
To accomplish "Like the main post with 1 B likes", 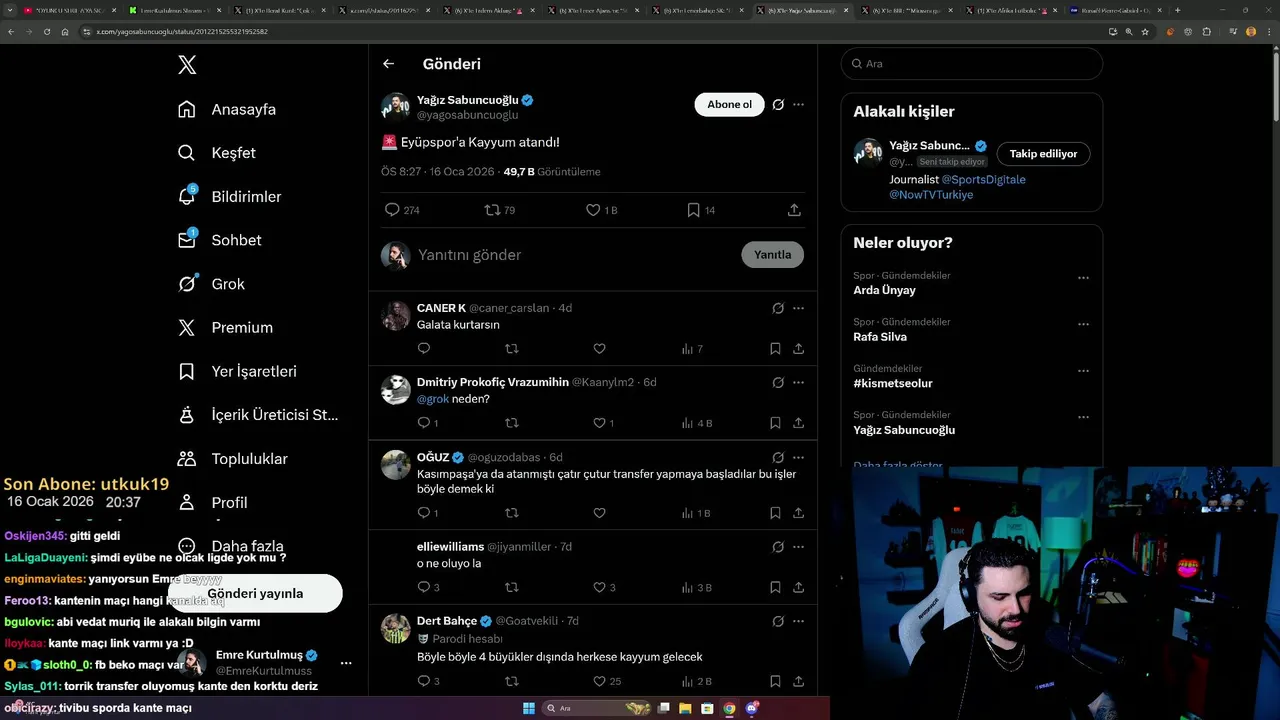I will click(602, 210).
